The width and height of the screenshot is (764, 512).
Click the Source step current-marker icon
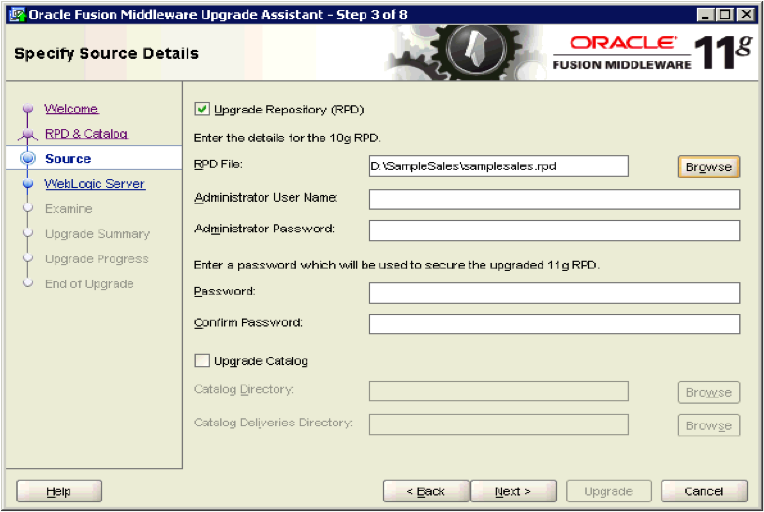28,158
